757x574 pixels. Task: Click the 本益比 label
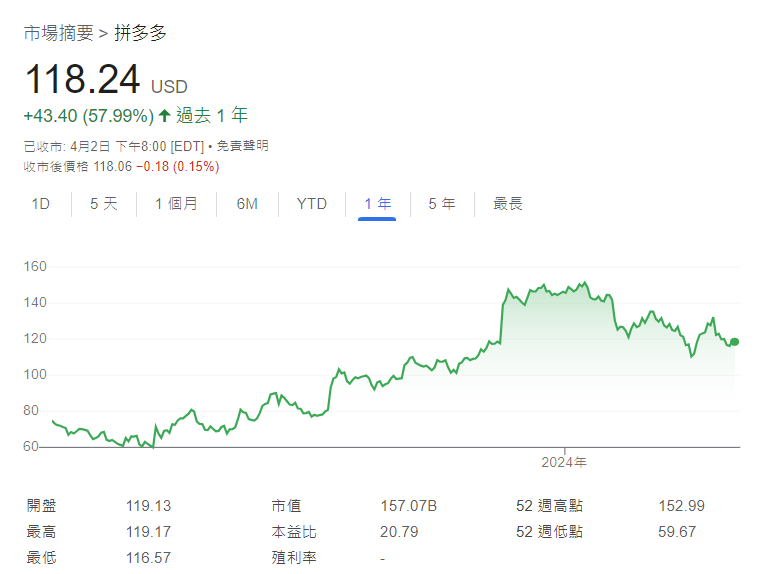[294, 532]
